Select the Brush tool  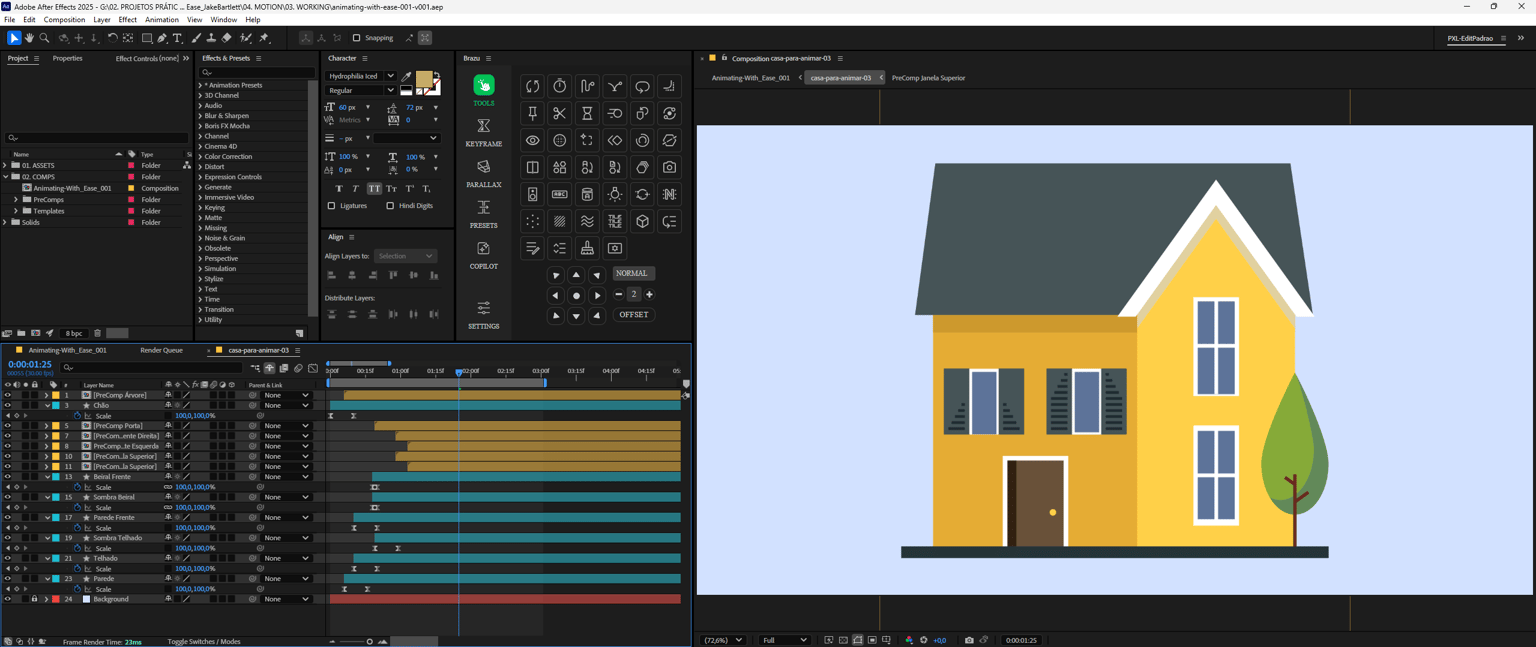pos(196,38)
